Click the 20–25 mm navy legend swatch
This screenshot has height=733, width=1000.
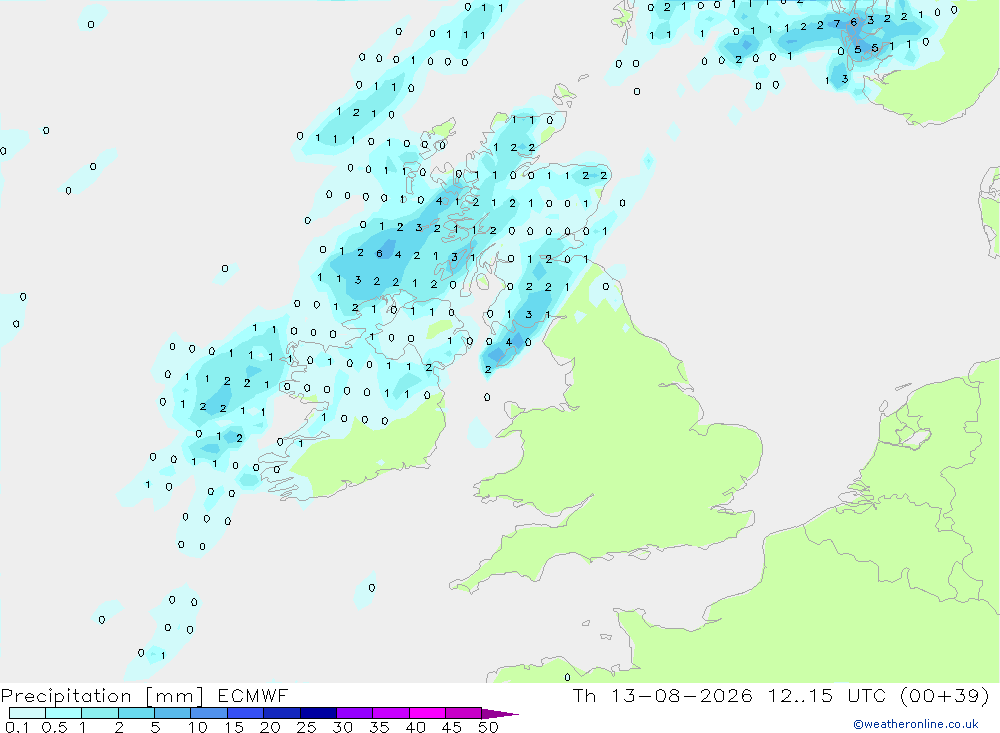(282, 713)
